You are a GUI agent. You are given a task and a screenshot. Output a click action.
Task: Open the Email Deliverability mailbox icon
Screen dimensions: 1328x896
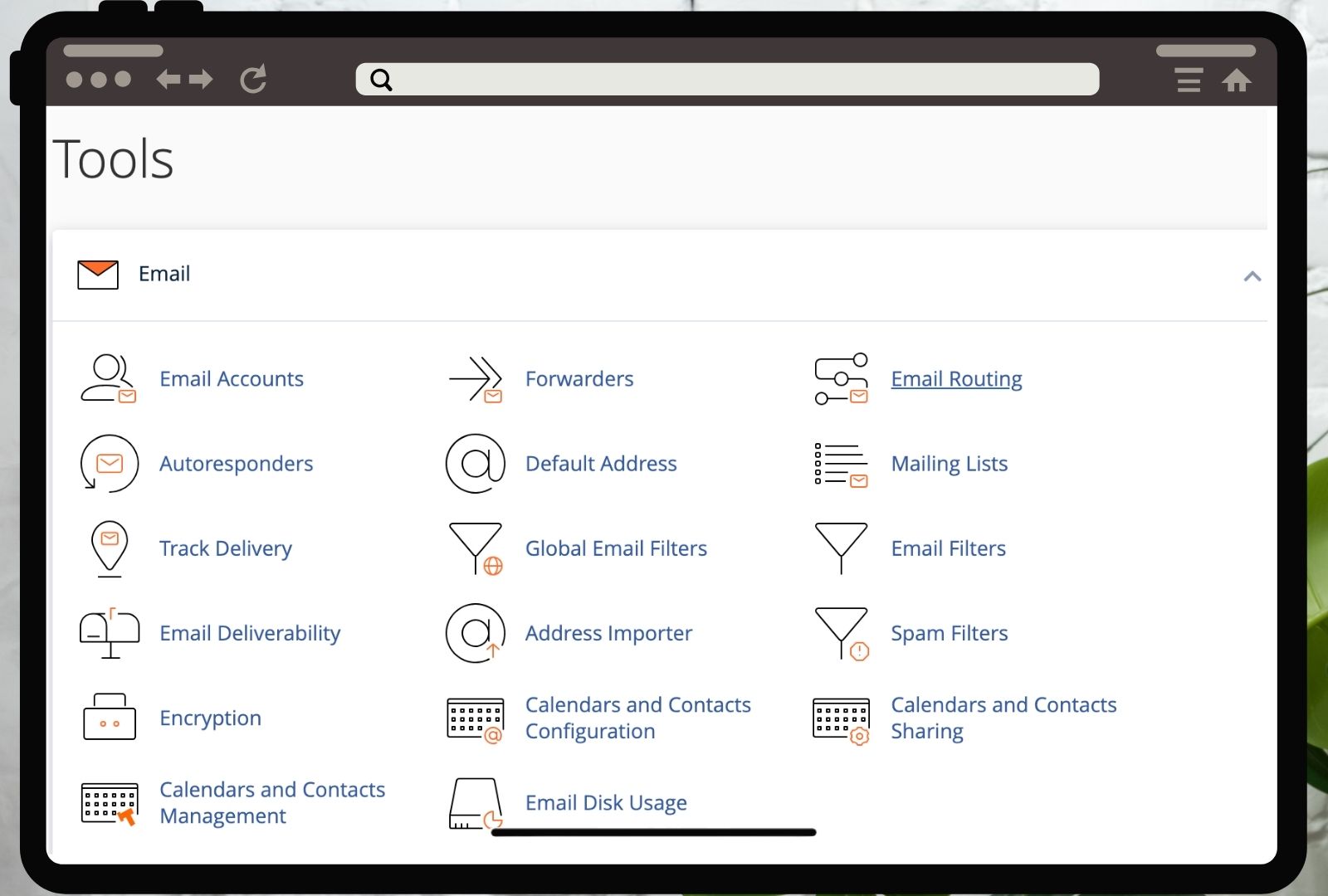pos(109,633)
